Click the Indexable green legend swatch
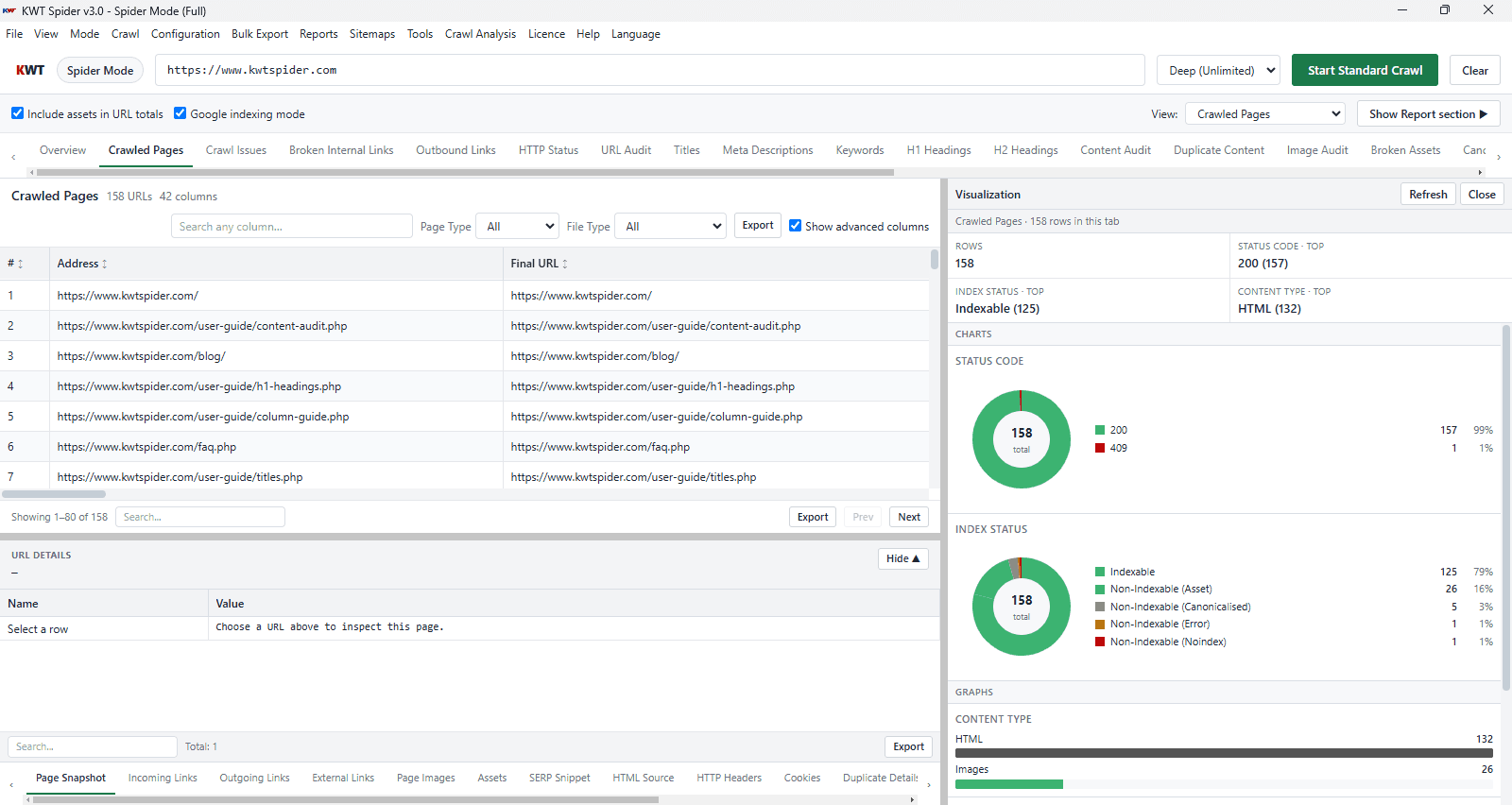 1100,572
